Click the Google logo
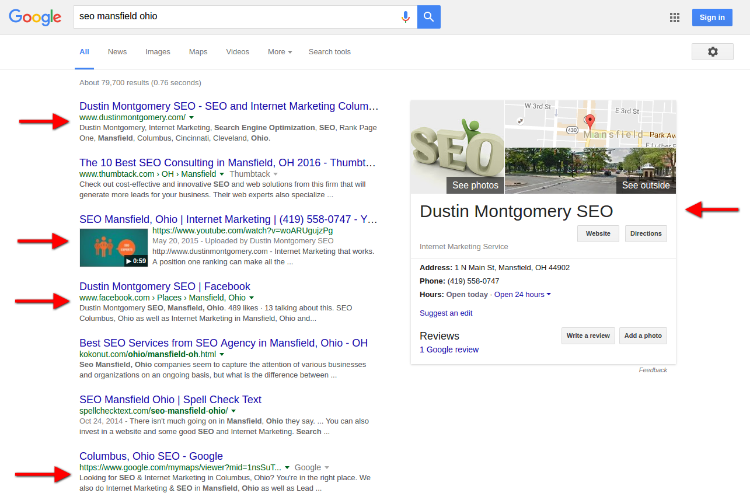This screenshot has width=750, height=500. (x=35, y=17)
